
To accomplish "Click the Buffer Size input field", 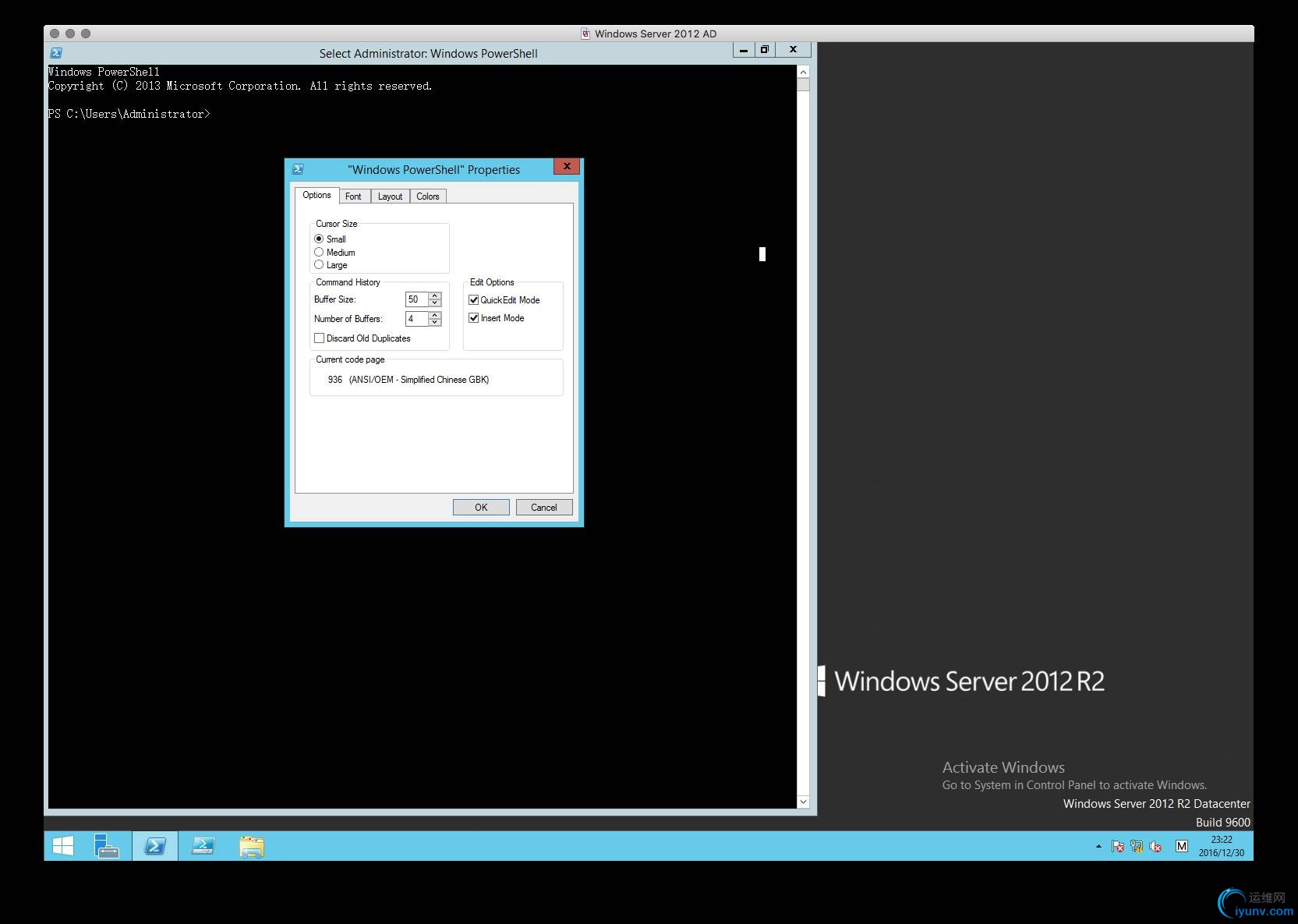I will click(416, 299).
